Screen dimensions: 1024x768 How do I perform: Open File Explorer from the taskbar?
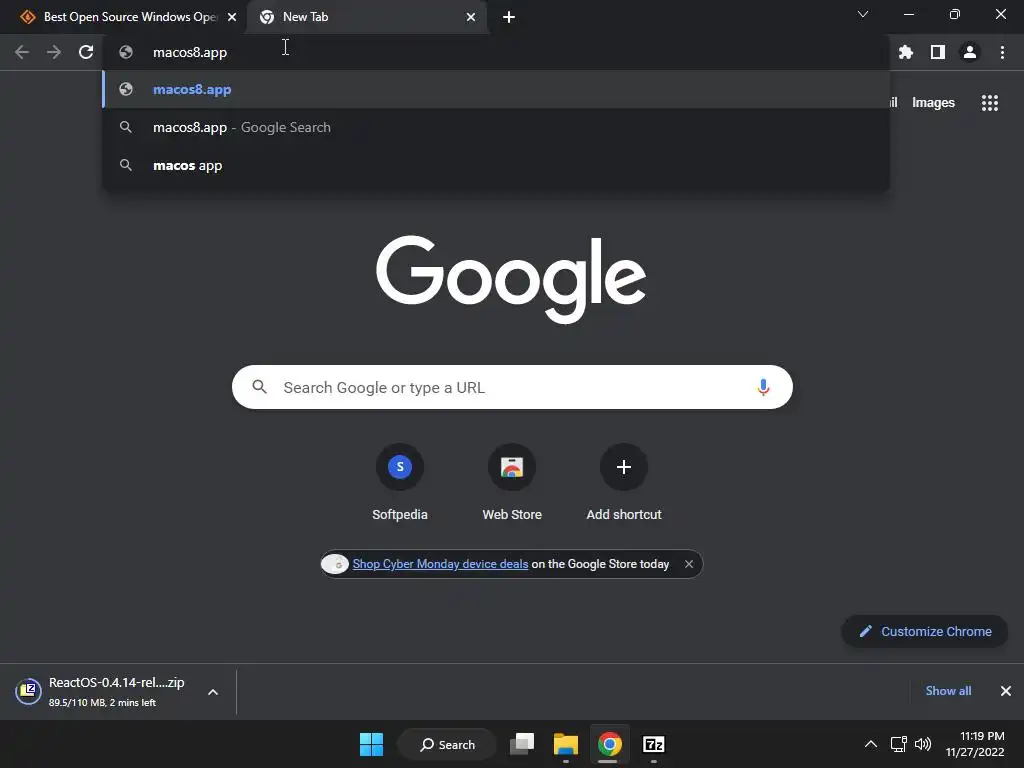566,744
